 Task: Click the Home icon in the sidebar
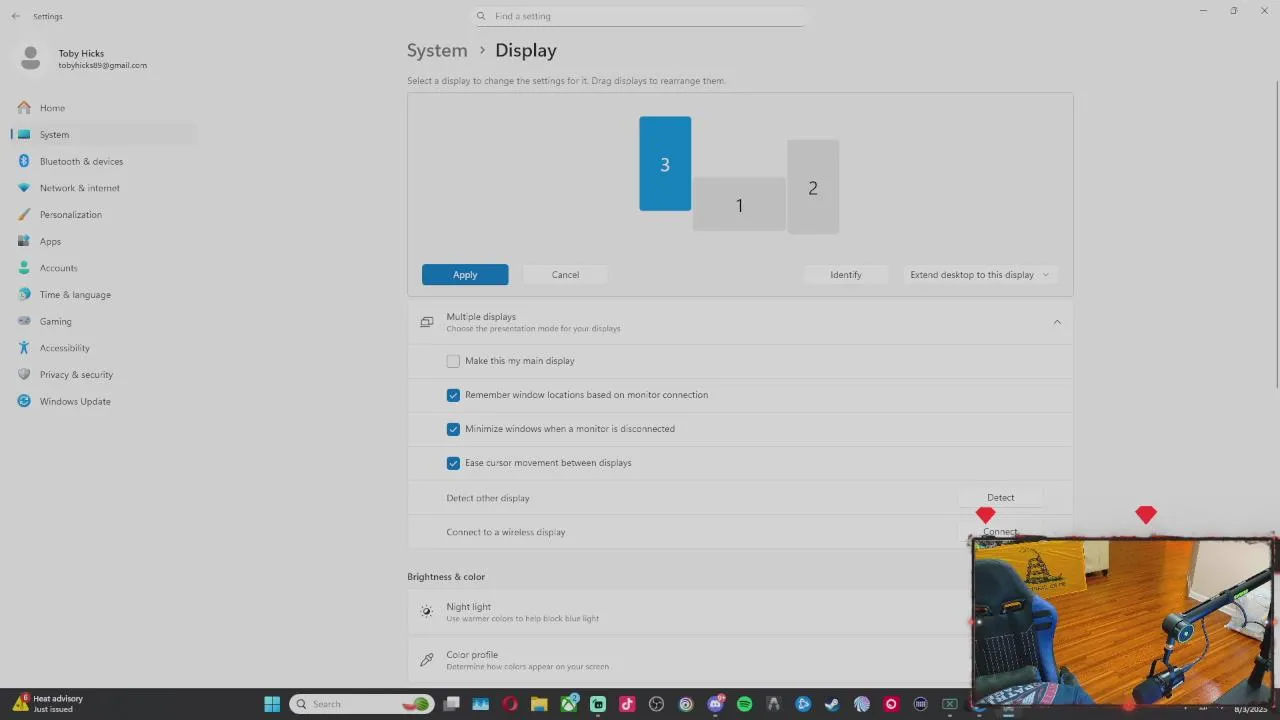(x=24, y=108)
